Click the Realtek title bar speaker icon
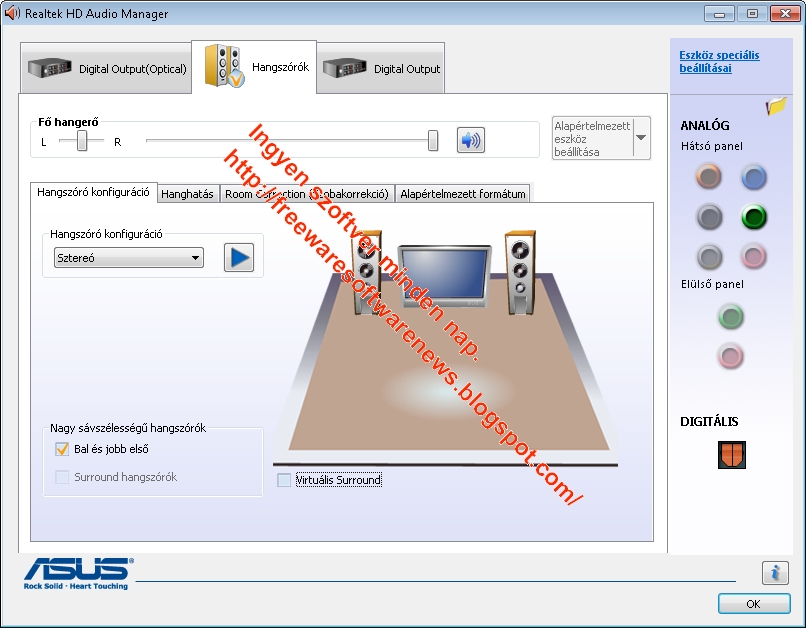This screenshot has width=806, height=628. pos(11,13)
